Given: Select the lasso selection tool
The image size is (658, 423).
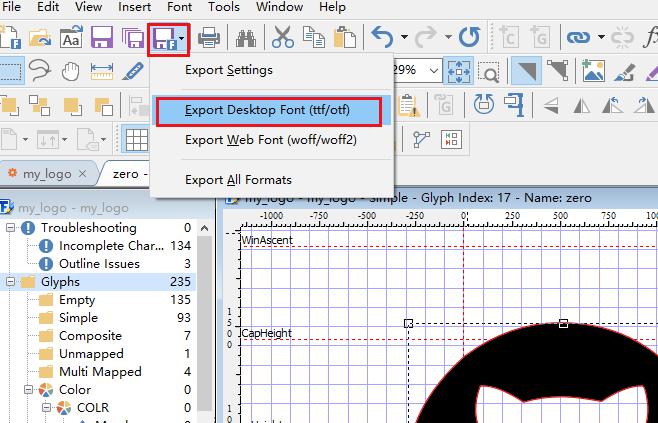Looking at the screenshot, I should click(40, 70).
